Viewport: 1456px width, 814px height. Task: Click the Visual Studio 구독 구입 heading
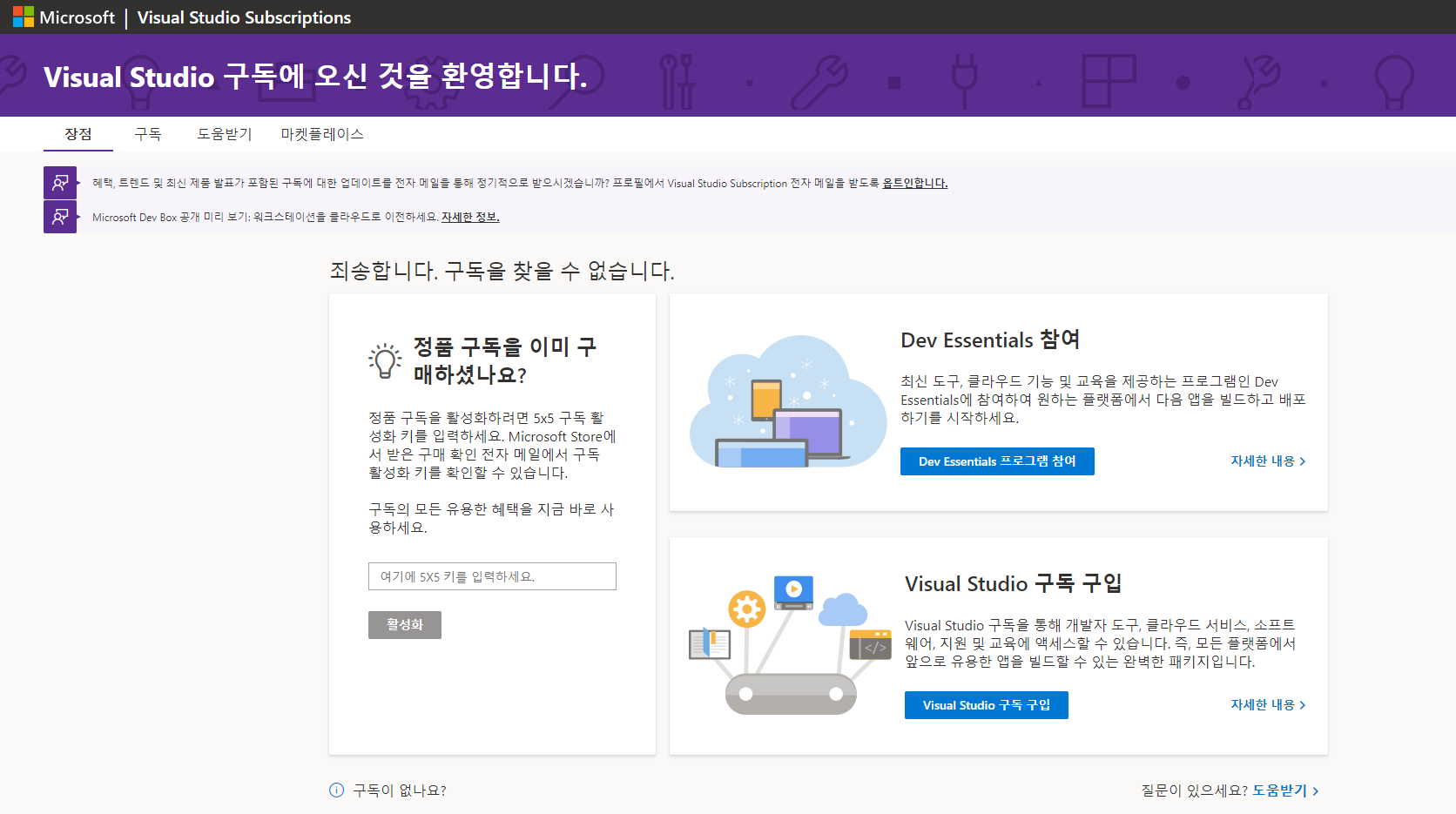coord(1013,583)
